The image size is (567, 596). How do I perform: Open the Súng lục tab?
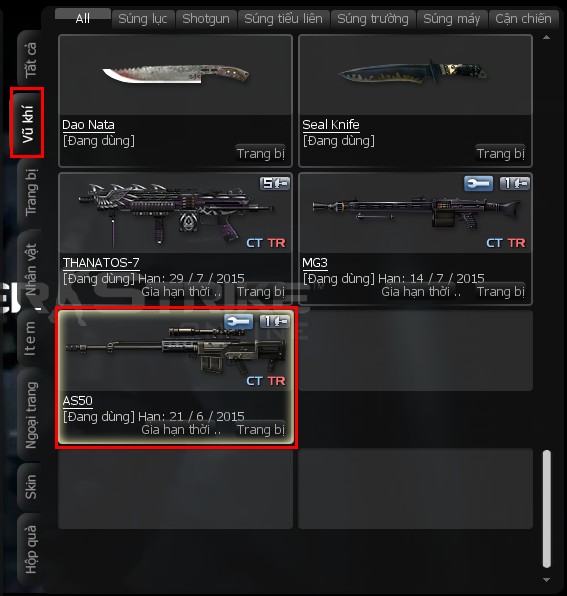[143, 19]
